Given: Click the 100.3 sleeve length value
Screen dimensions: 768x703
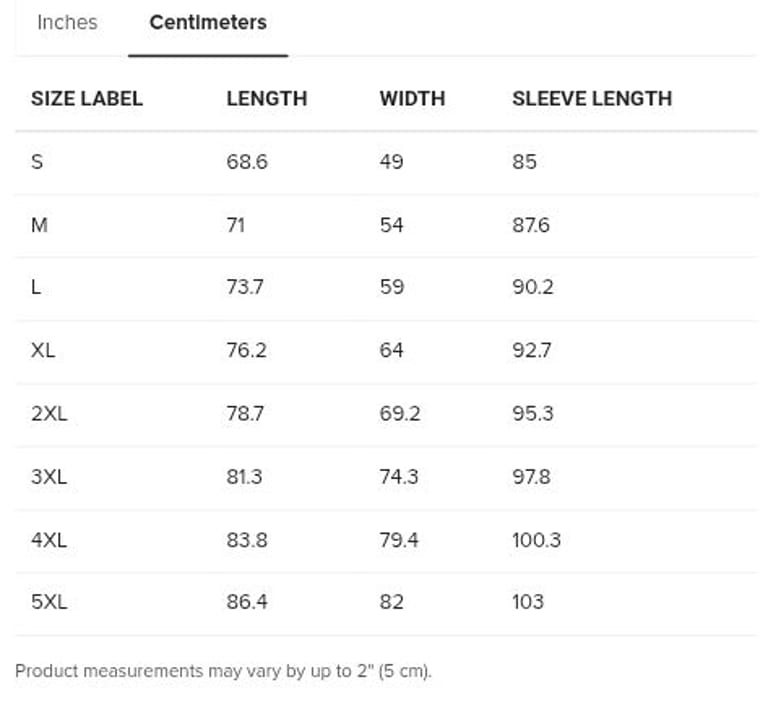Looking at the screenshot, I should click(536, 540).
